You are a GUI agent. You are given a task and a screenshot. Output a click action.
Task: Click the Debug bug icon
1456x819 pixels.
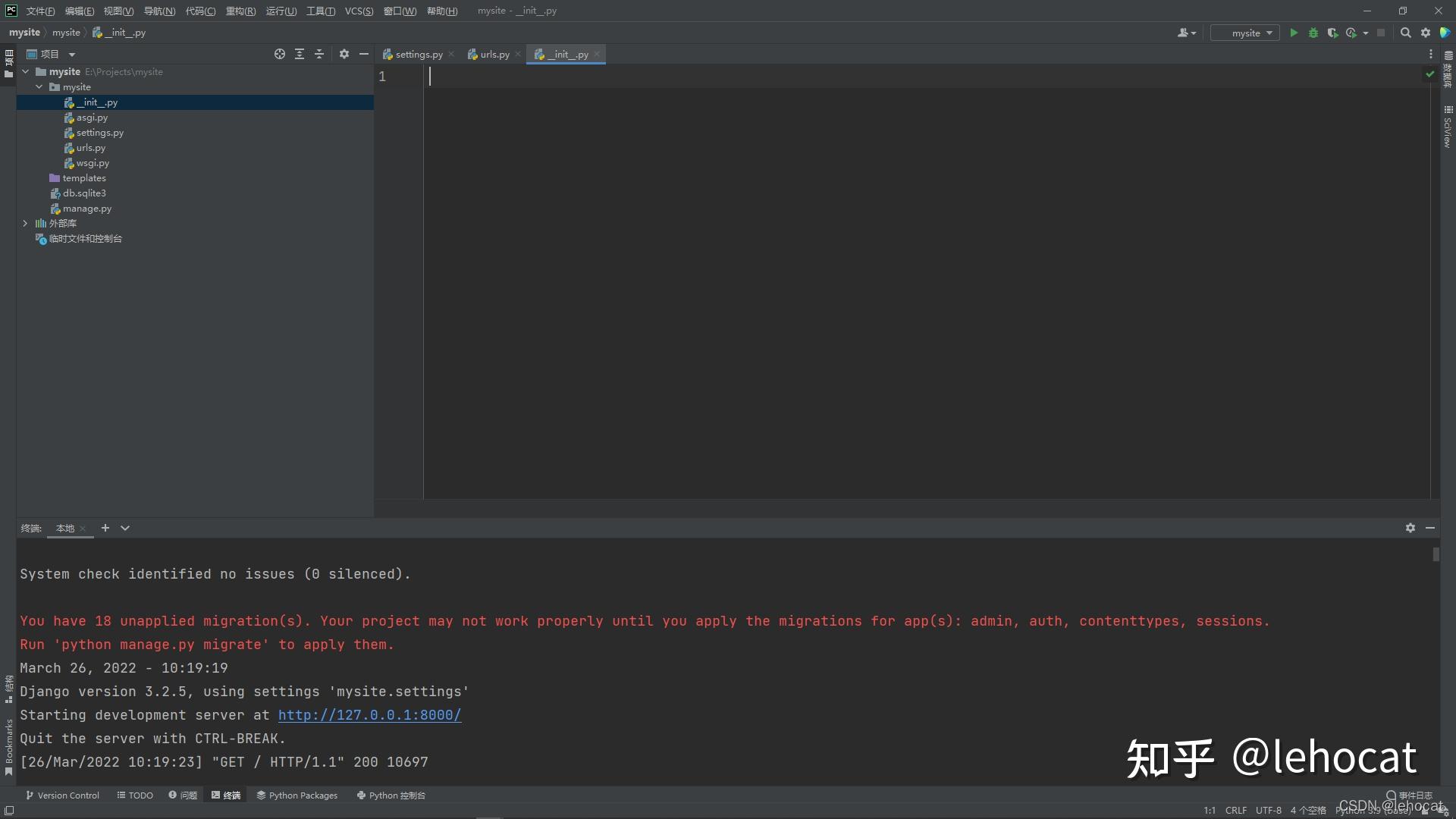(1313, 33)
